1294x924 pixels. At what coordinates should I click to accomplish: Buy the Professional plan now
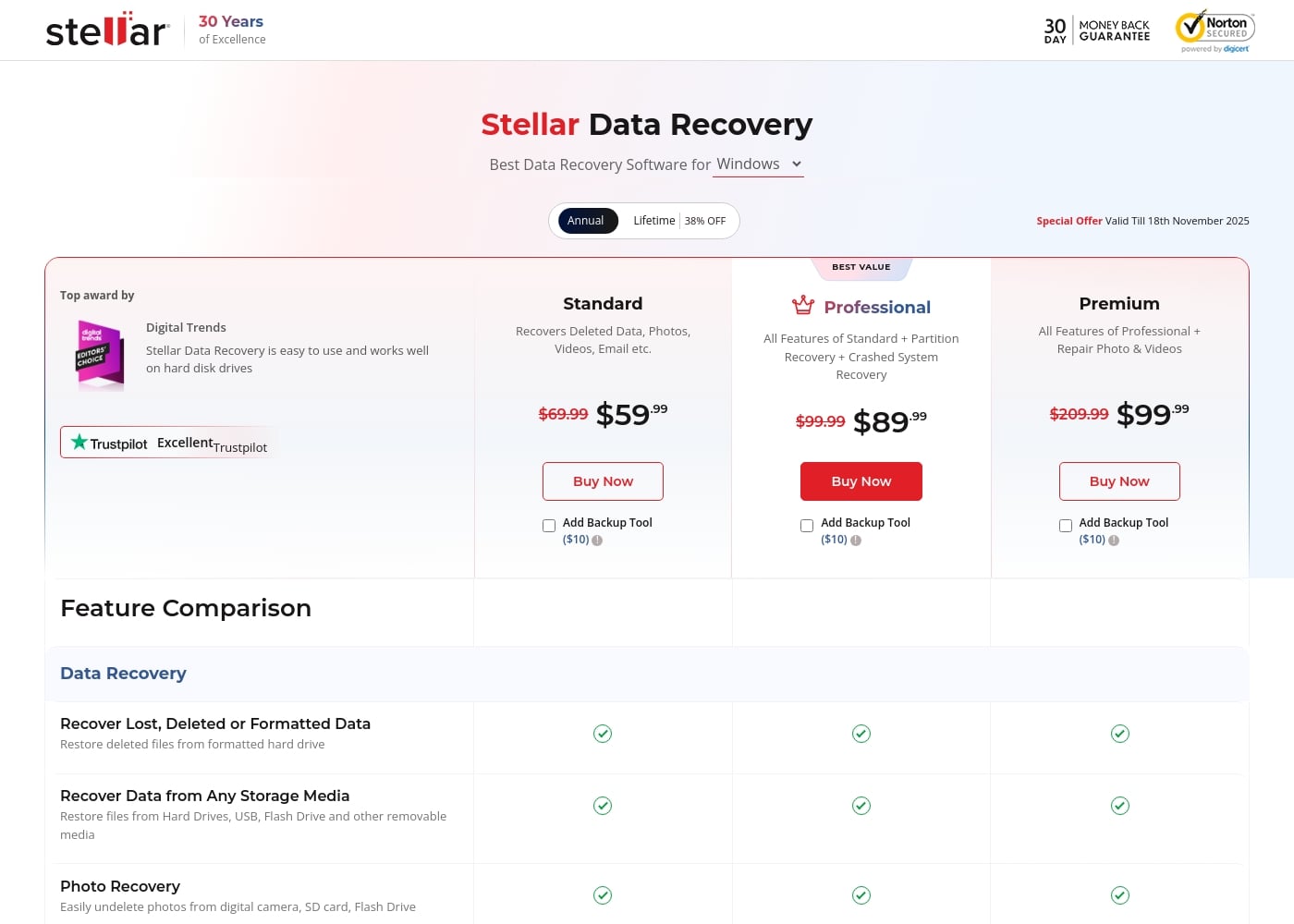coord(861,481)
